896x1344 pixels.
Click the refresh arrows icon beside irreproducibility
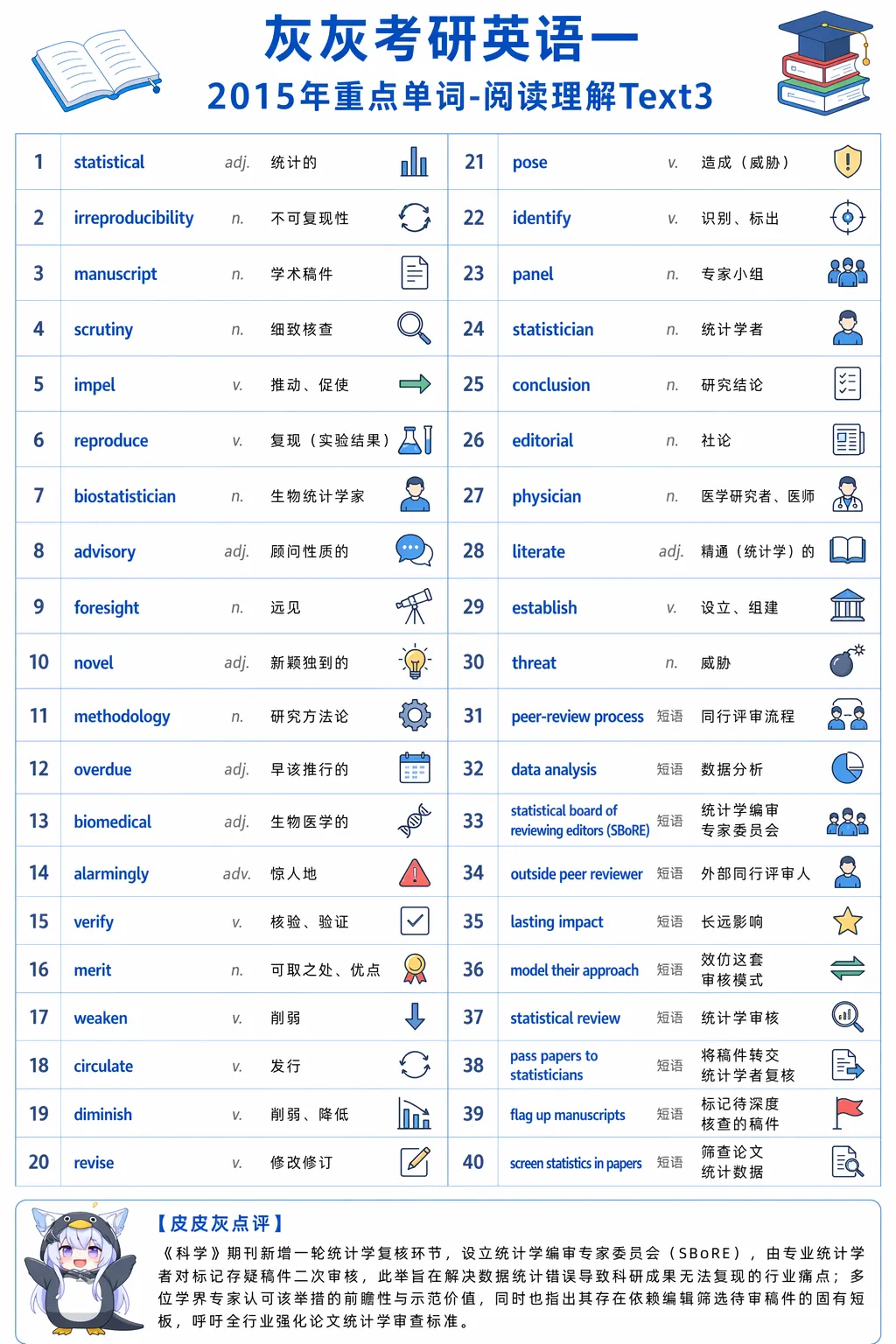click(x=414, y=217)
